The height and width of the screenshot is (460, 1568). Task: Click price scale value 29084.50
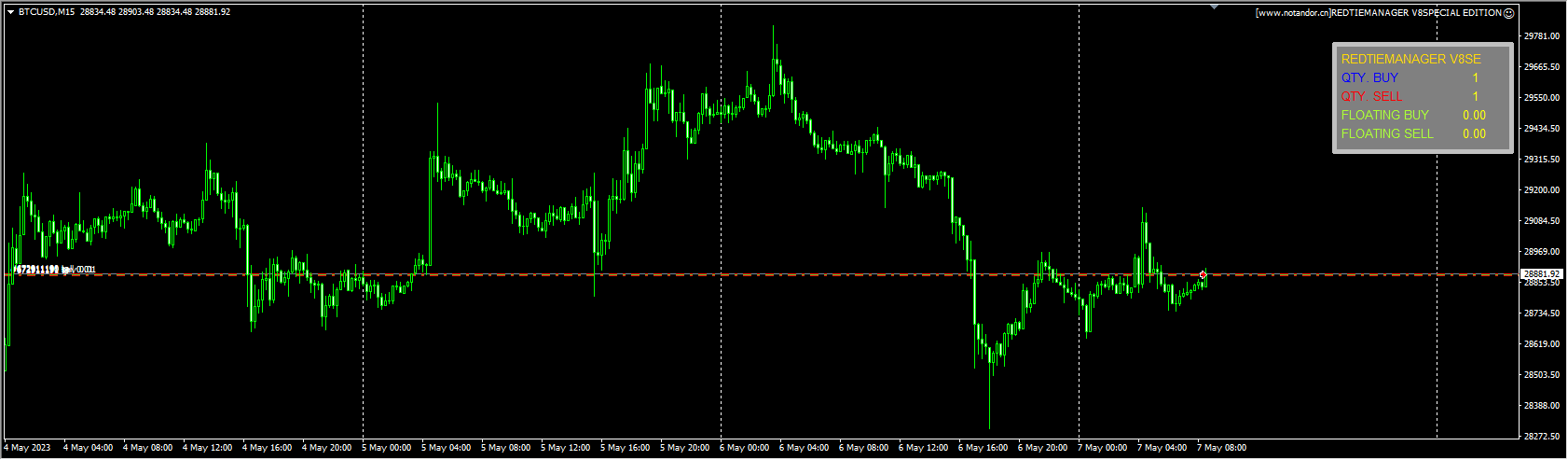click(x=1542, y=221)
